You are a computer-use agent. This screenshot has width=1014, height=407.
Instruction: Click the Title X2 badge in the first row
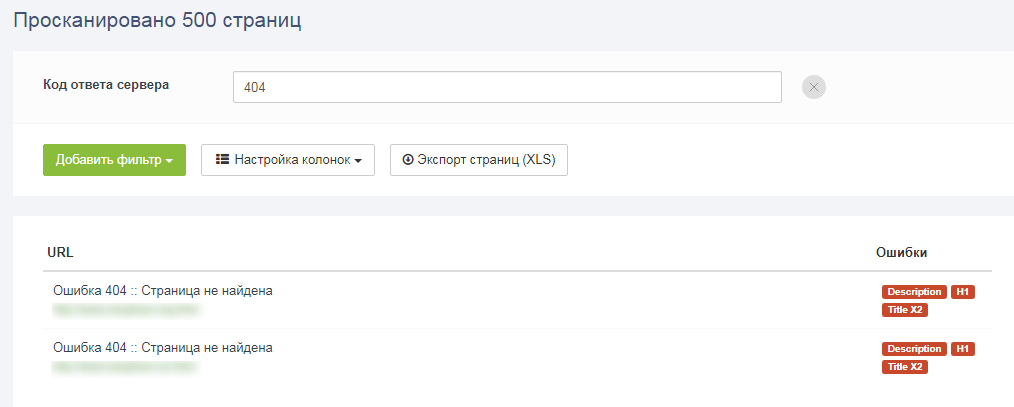pyautogui.click(x=904, y=310)
